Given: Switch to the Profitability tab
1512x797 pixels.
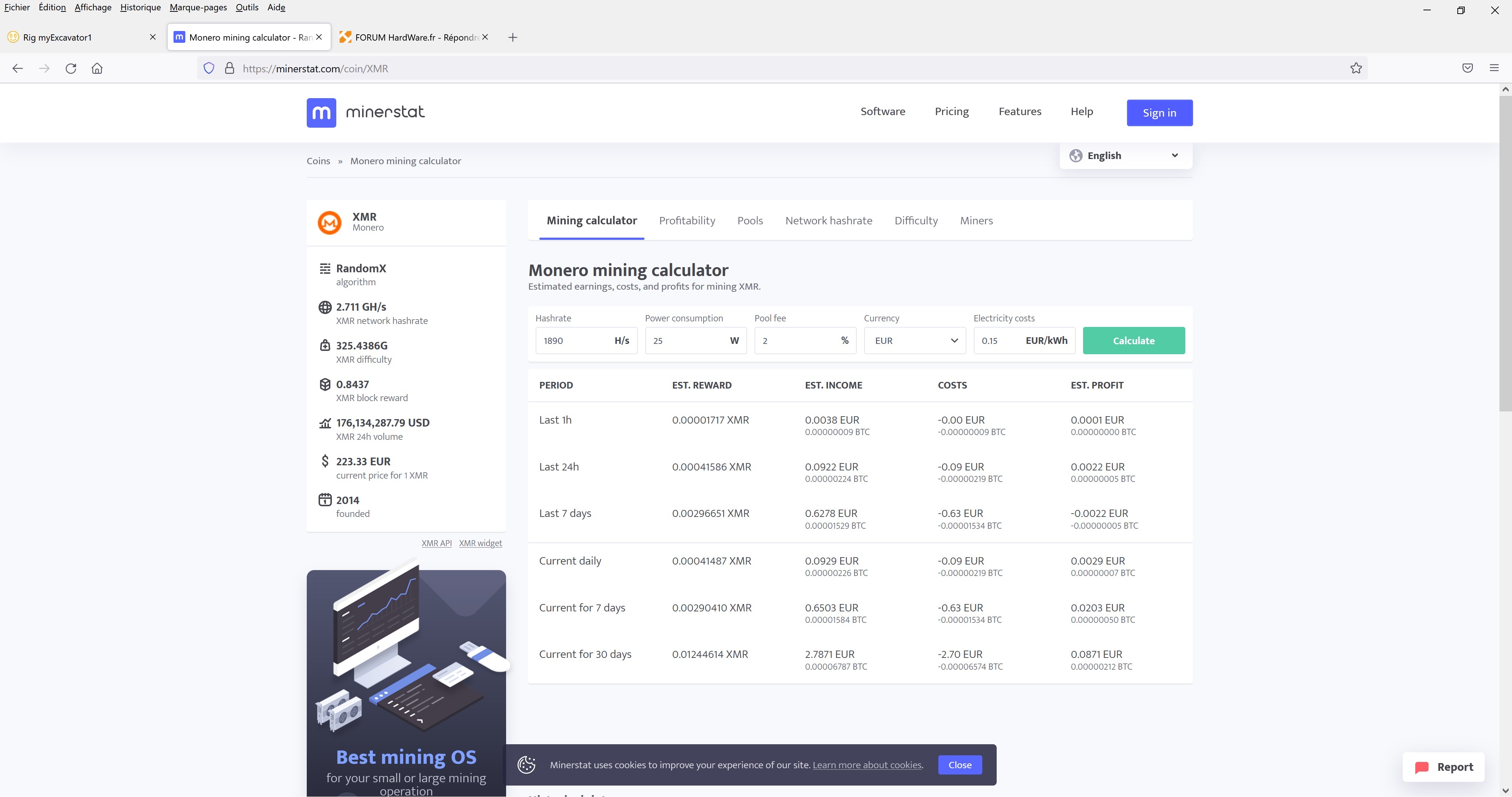Looking at the screenshot, I should coord(687,221).
